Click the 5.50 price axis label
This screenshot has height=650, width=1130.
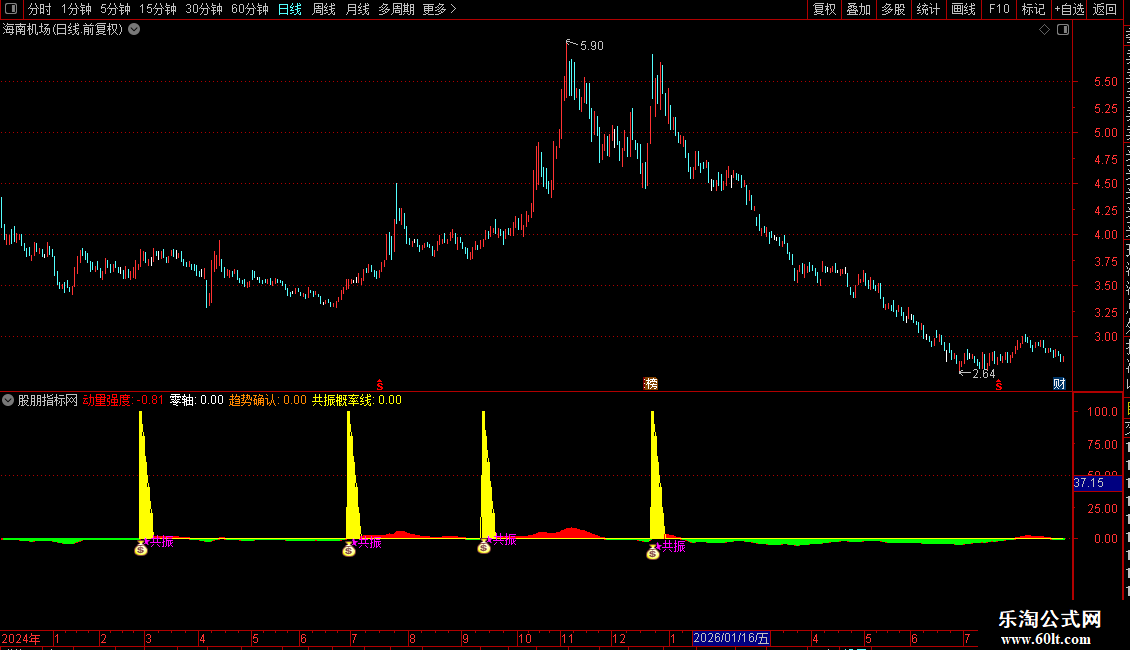pyautogui.click(x=1105, y=82)
